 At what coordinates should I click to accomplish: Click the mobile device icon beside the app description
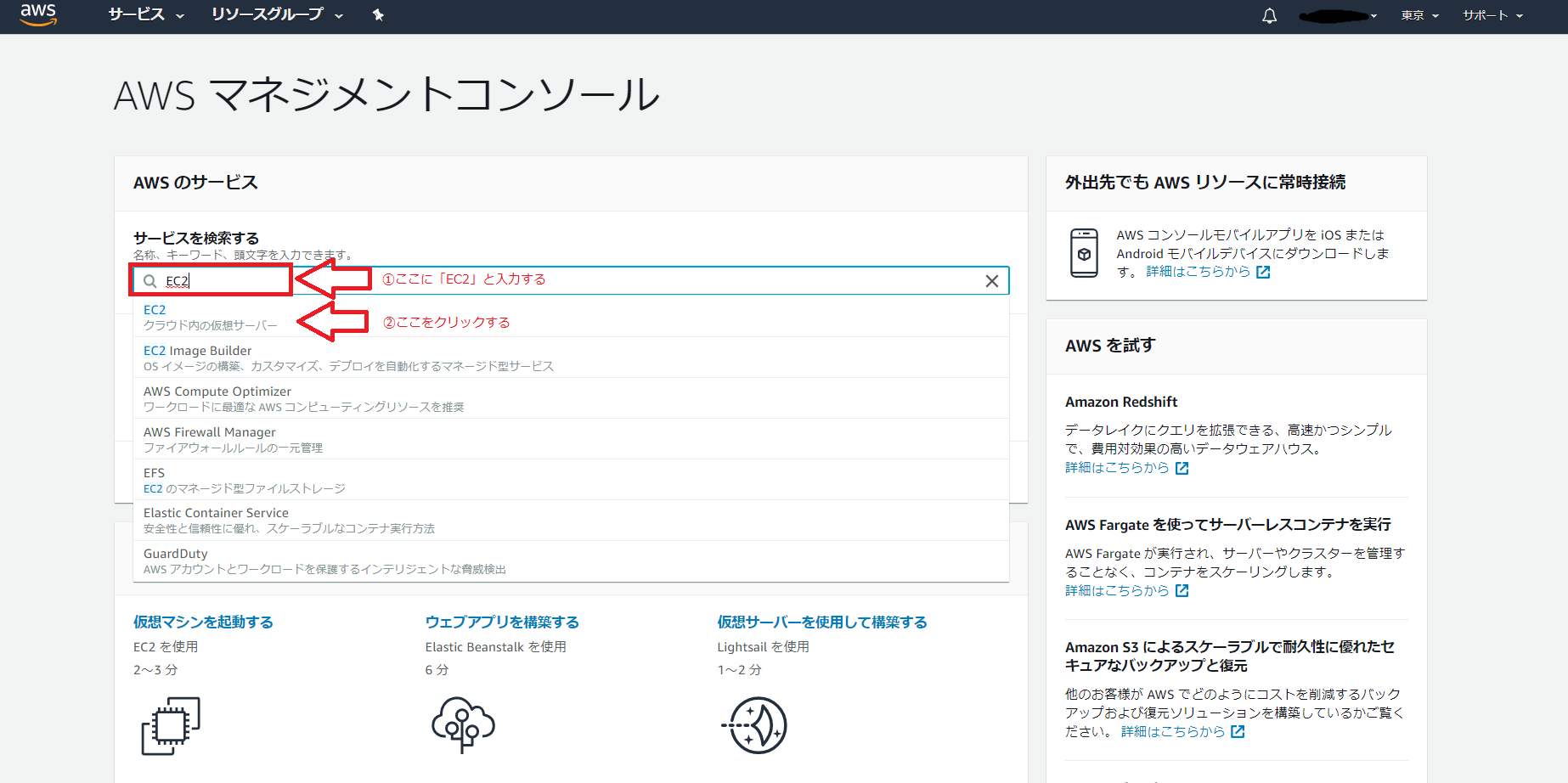point(1085,252)
